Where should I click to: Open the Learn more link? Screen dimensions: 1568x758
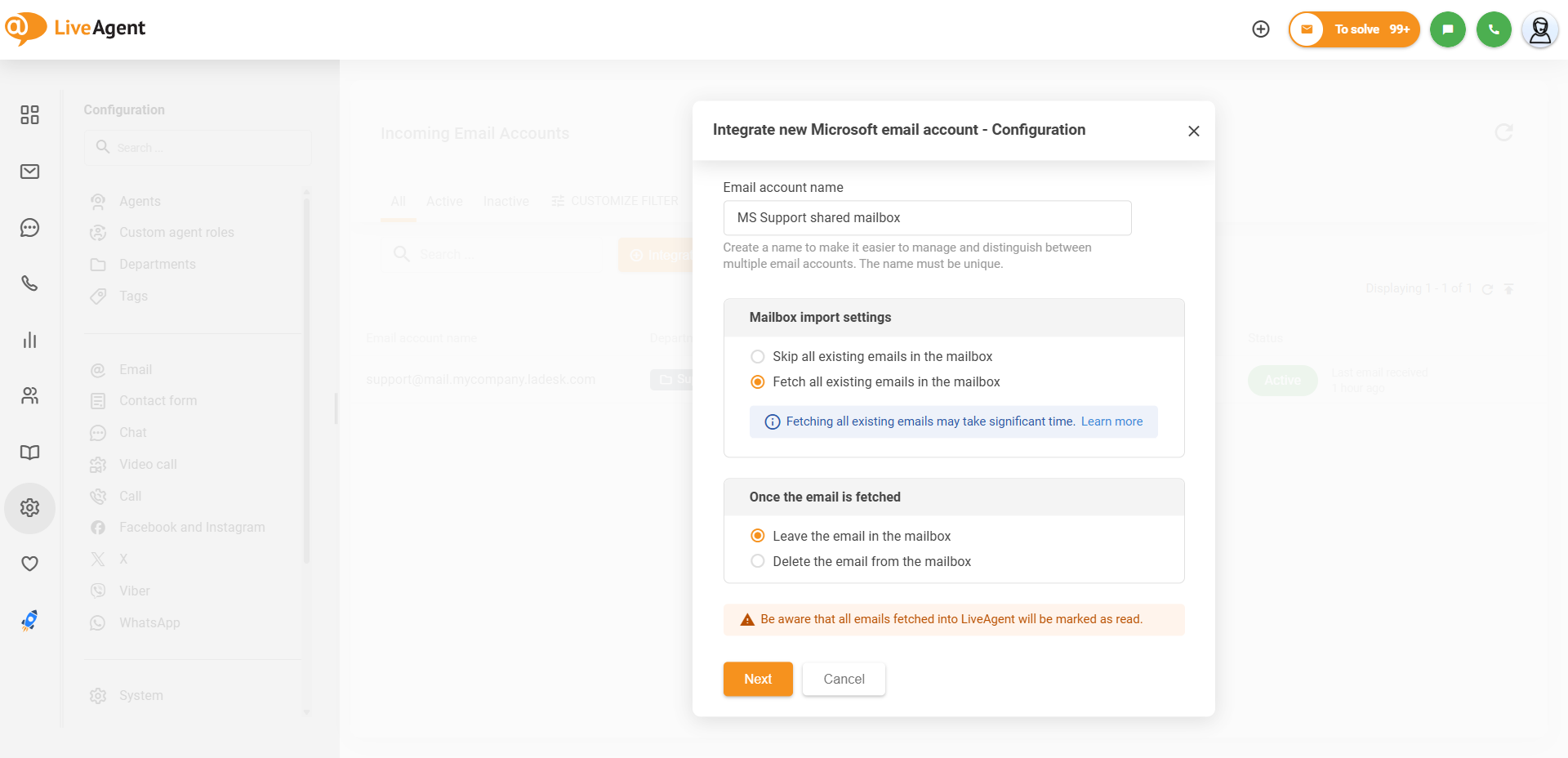(1111, 421)
